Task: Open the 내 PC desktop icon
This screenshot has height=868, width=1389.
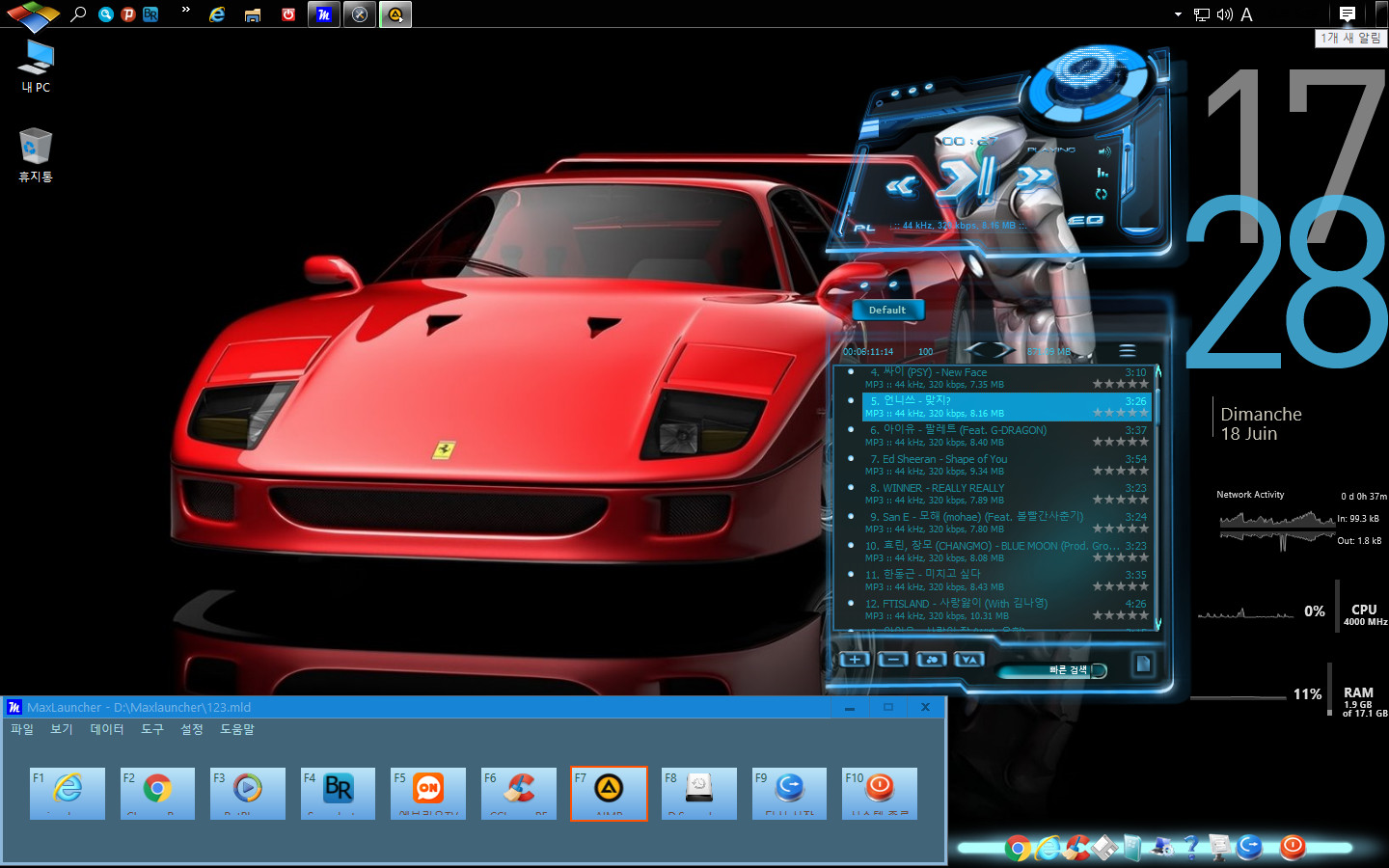Action: pyautogui.click(x=36, y=66)
